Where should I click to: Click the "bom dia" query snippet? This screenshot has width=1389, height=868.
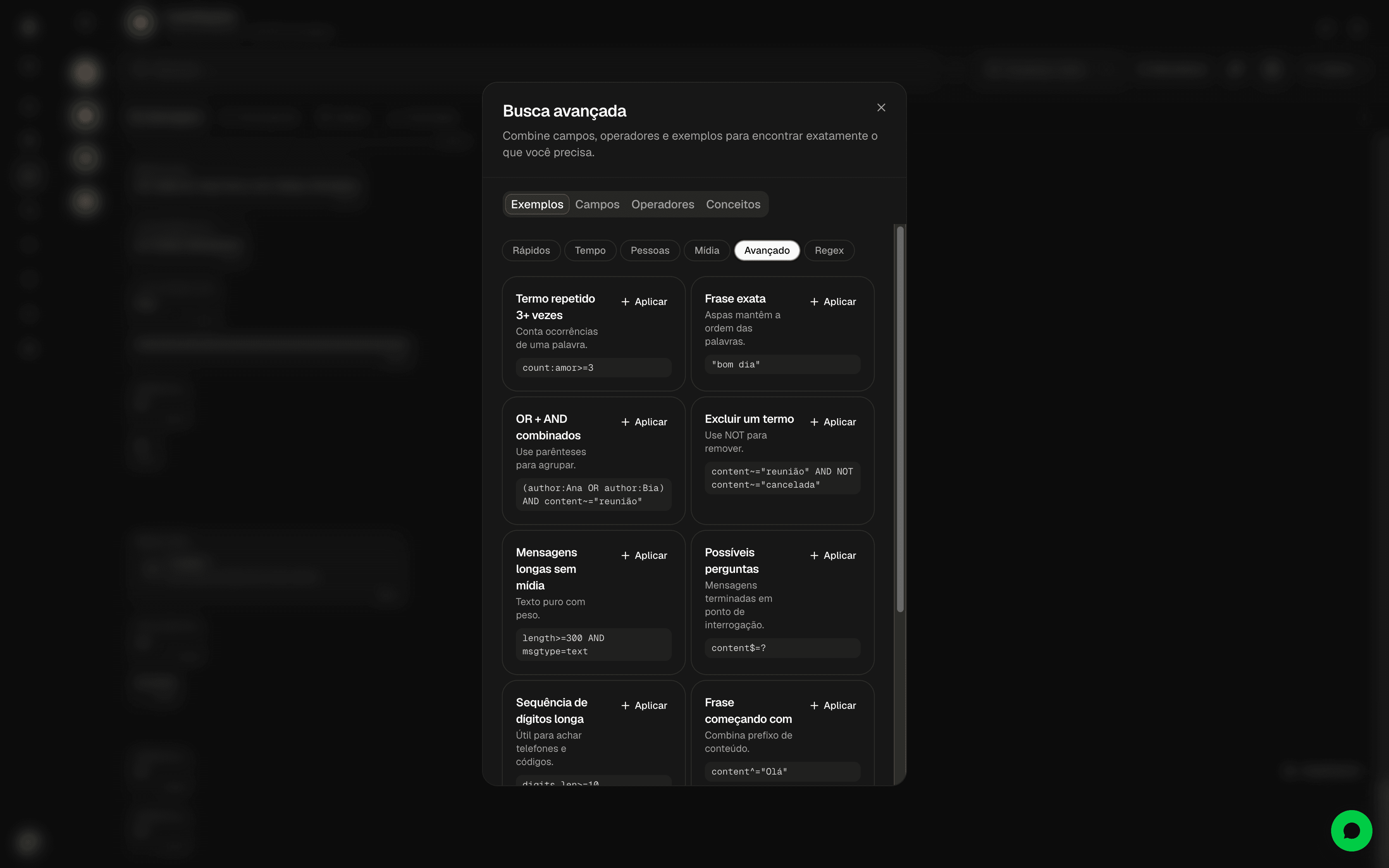(x=782, y=365)
